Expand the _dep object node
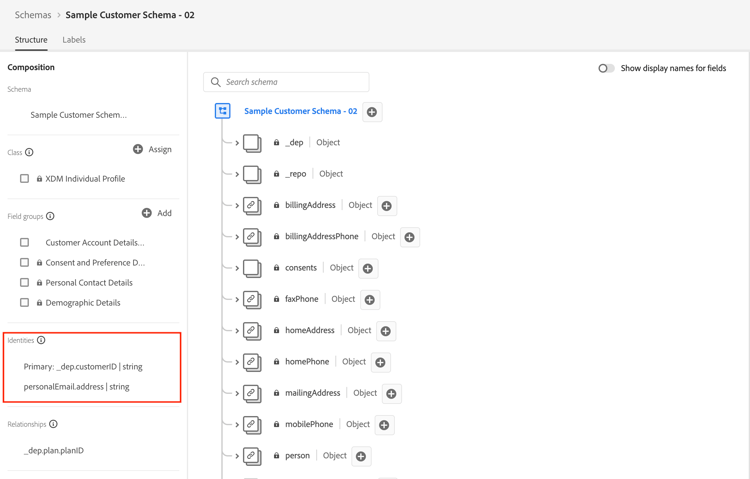The image size is (750, 479). pyautogui.click(x=237, y=143)
